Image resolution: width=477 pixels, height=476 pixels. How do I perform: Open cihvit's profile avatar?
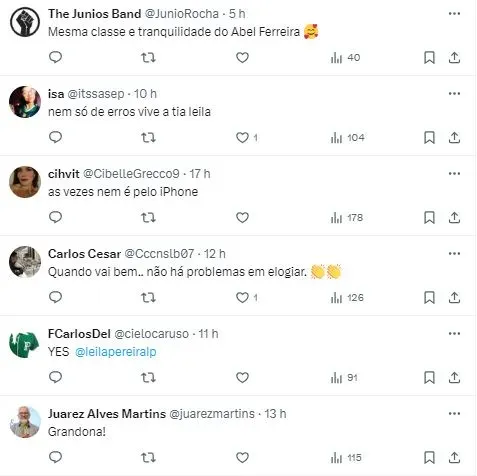(x=25, y=182)
